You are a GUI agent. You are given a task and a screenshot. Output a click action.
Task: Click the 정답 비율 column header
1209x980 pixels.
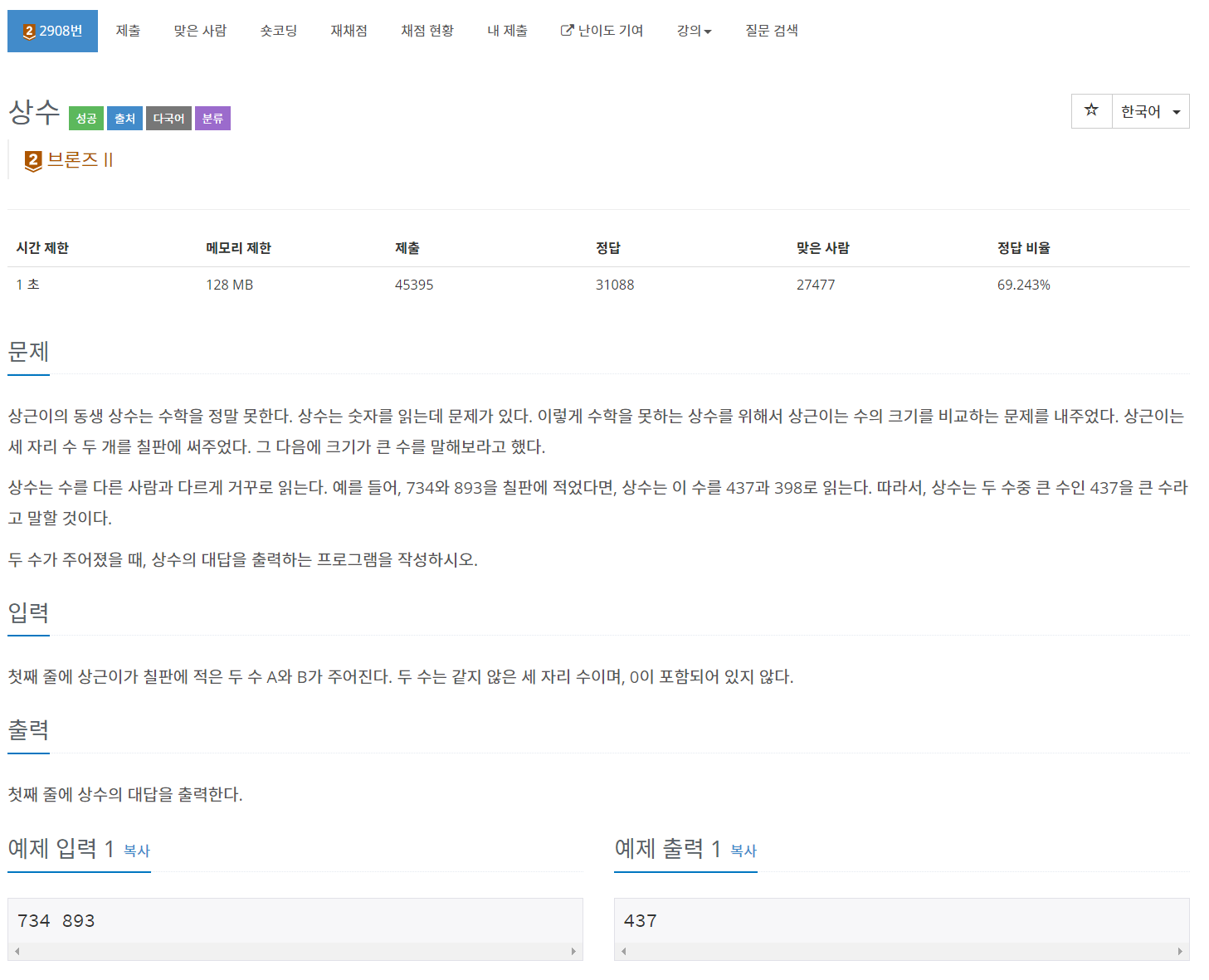[1024, 248]
